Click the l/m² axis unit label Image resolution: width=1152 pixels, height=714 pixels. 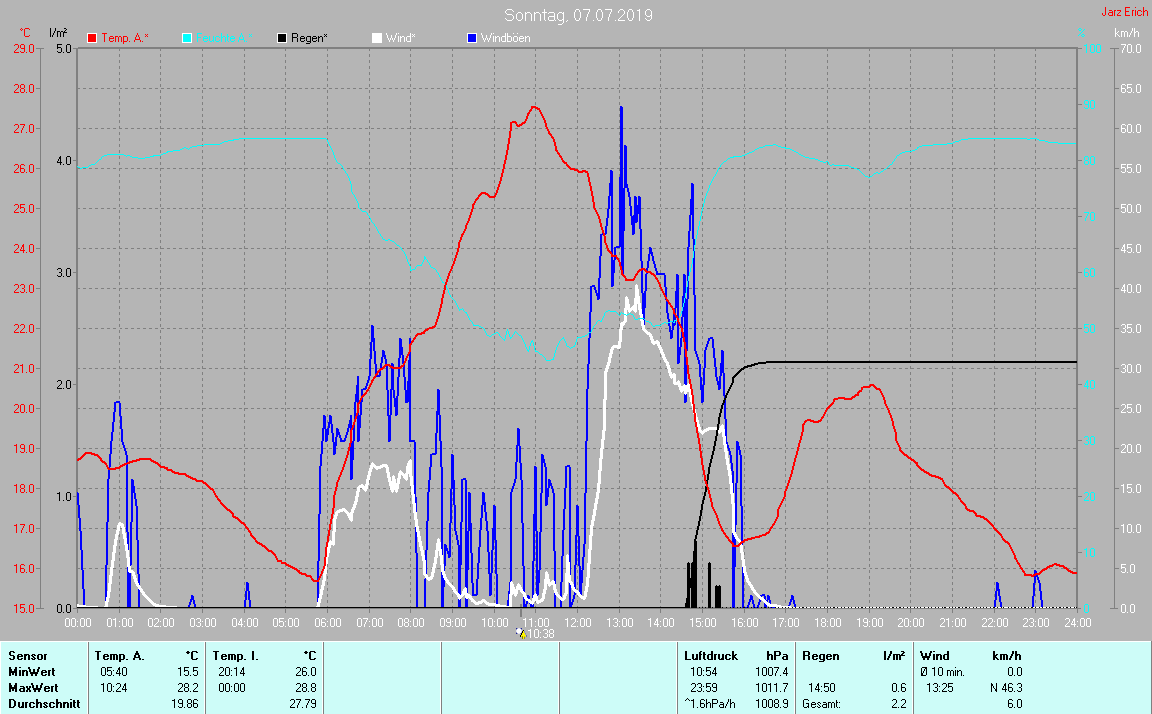pyautogui.click(x=58, y=33)
